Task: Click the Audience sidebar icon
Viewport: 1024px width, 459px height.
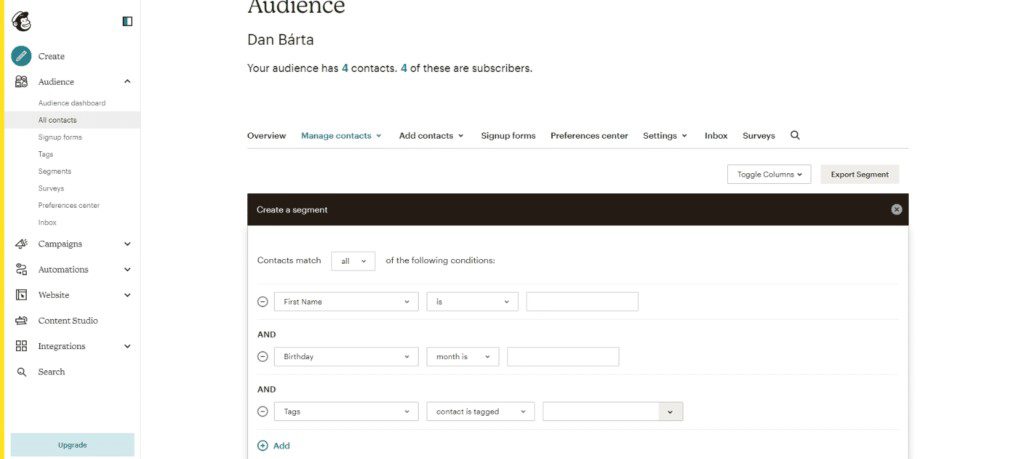Action: tap(21, 82)
